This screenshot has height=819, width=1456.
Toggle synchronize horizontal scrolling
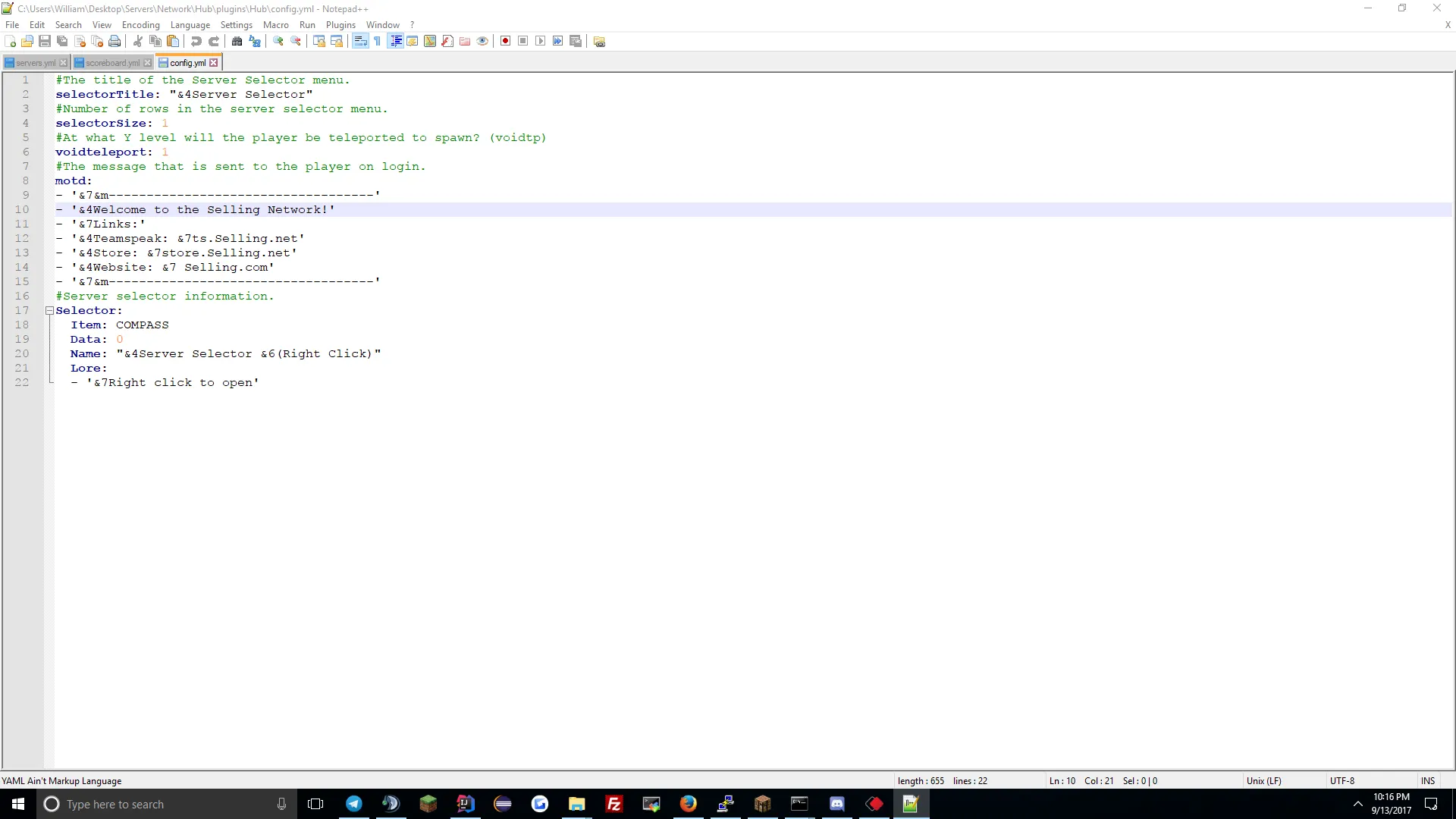(x=337, y=41)
